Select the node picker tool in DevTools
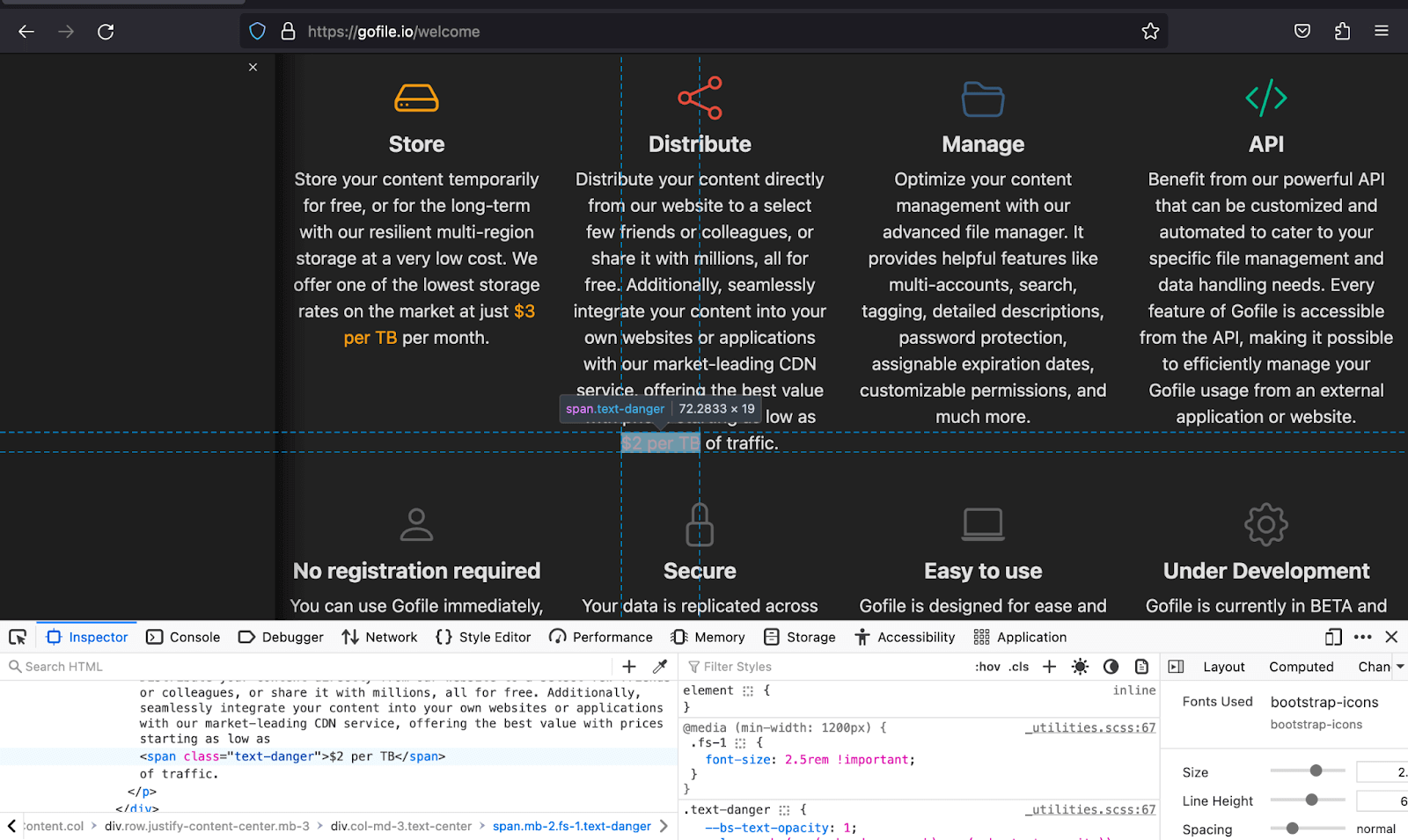The image size is (1408, 840). 18,636
